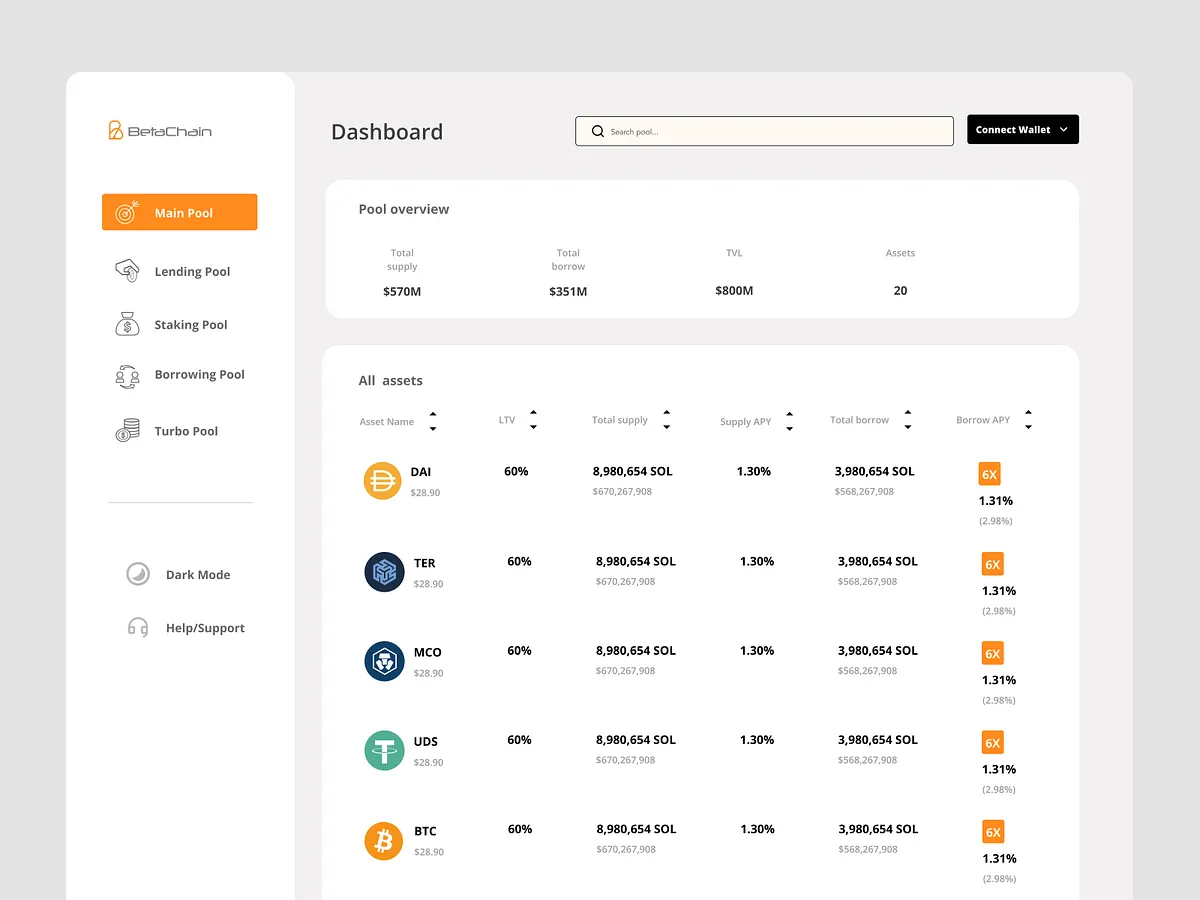Viewport: 1200px width, 900px height.
Task: Click the 6X badge in DAI row
Action: click(989, 474)
